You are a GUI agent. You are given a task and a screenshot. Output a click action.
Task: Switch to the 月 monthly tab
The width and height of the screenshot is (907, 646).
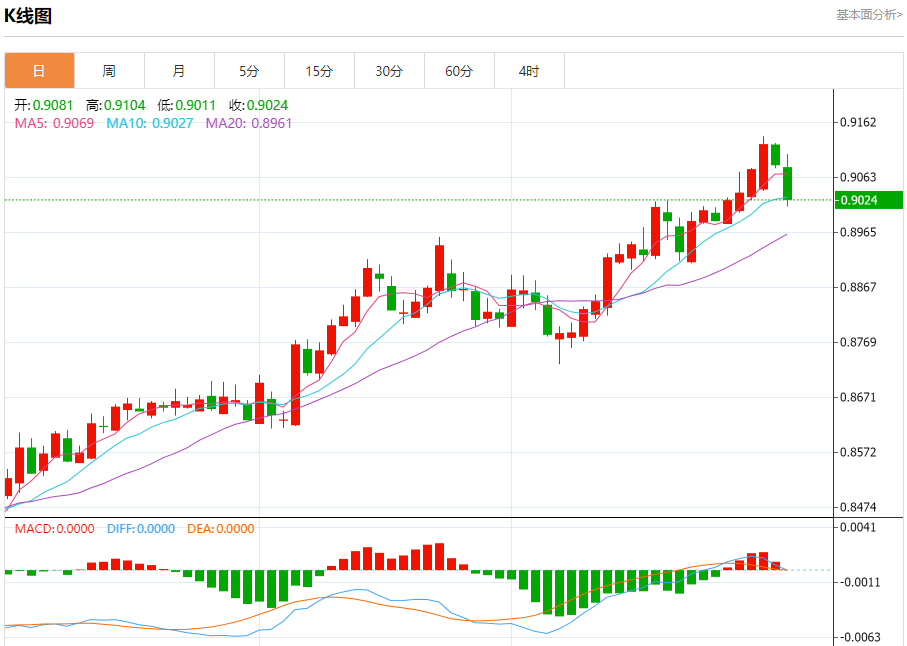point(179,71)
